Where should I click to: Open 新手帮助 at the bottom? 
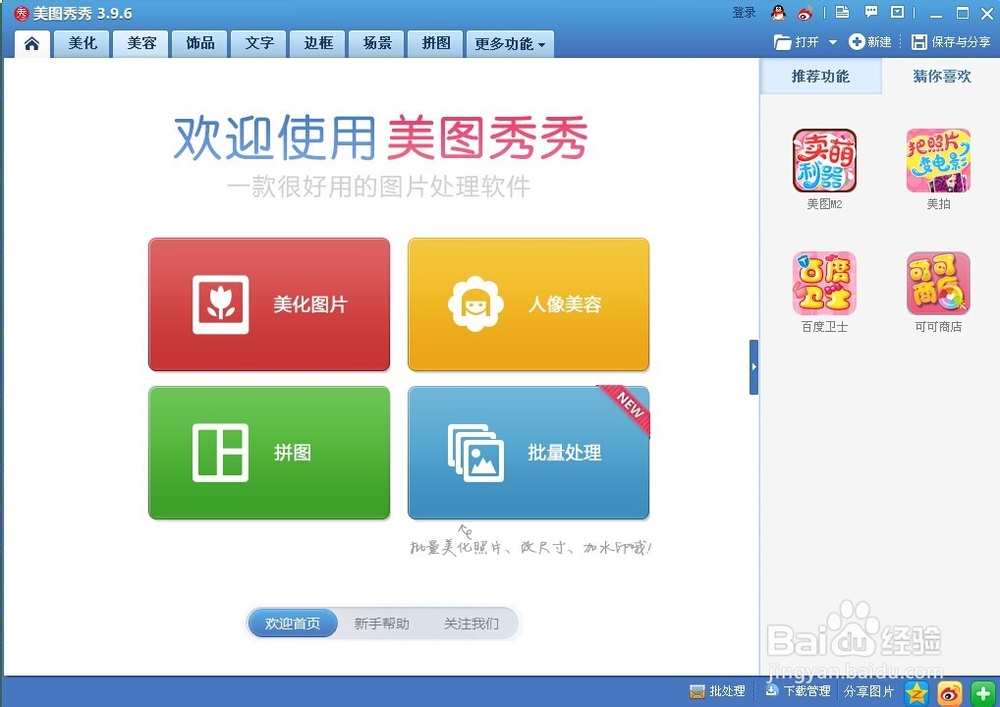381,622
